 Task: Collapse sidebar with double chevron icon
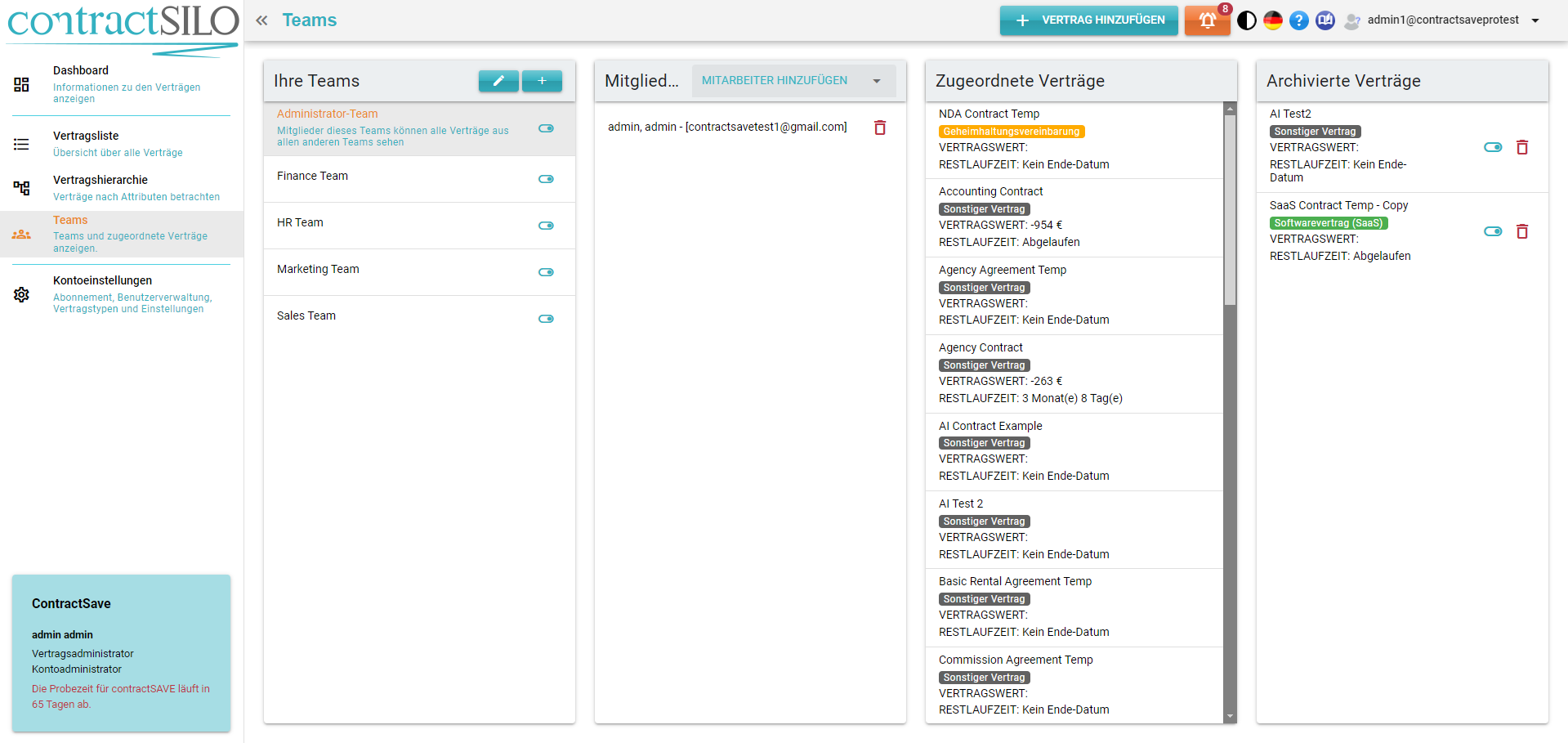point(261,20)
